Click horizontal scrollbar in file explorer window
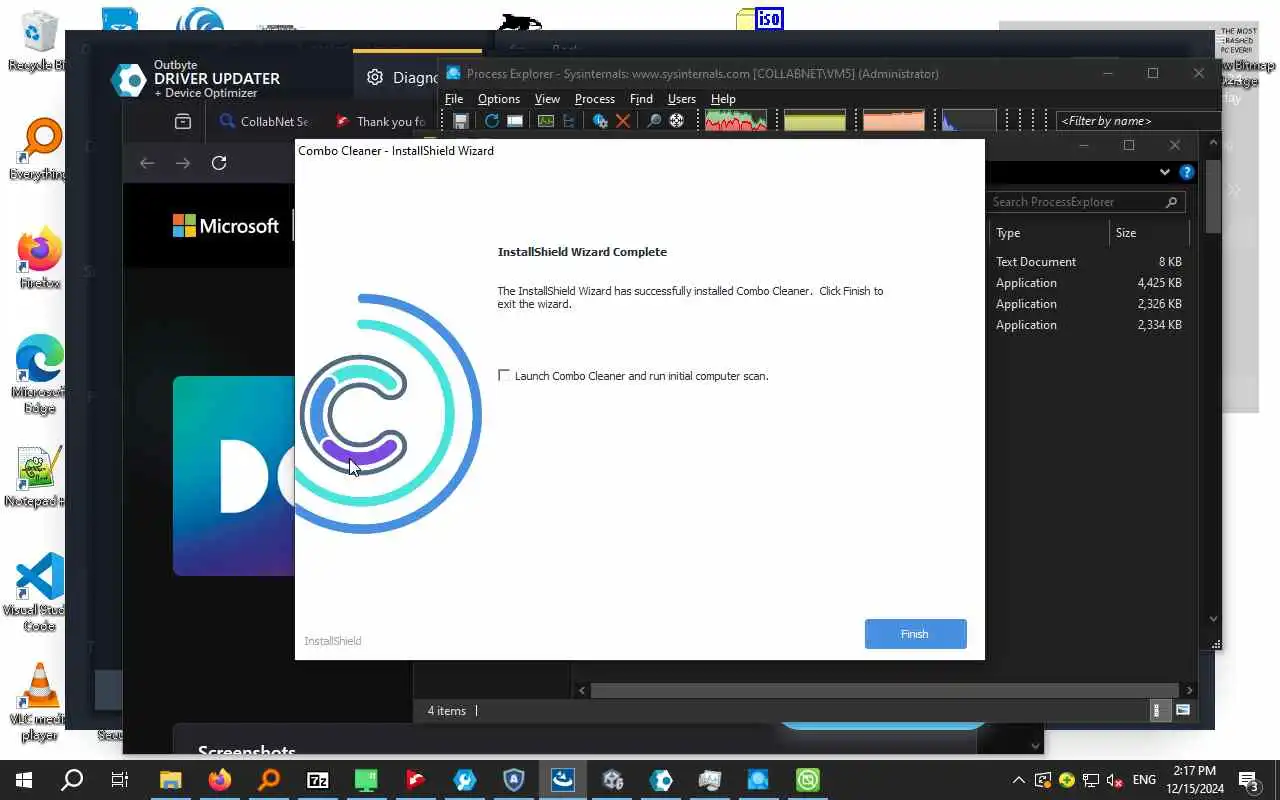Viewport: 1280px width, 800px height. (885, 690)
